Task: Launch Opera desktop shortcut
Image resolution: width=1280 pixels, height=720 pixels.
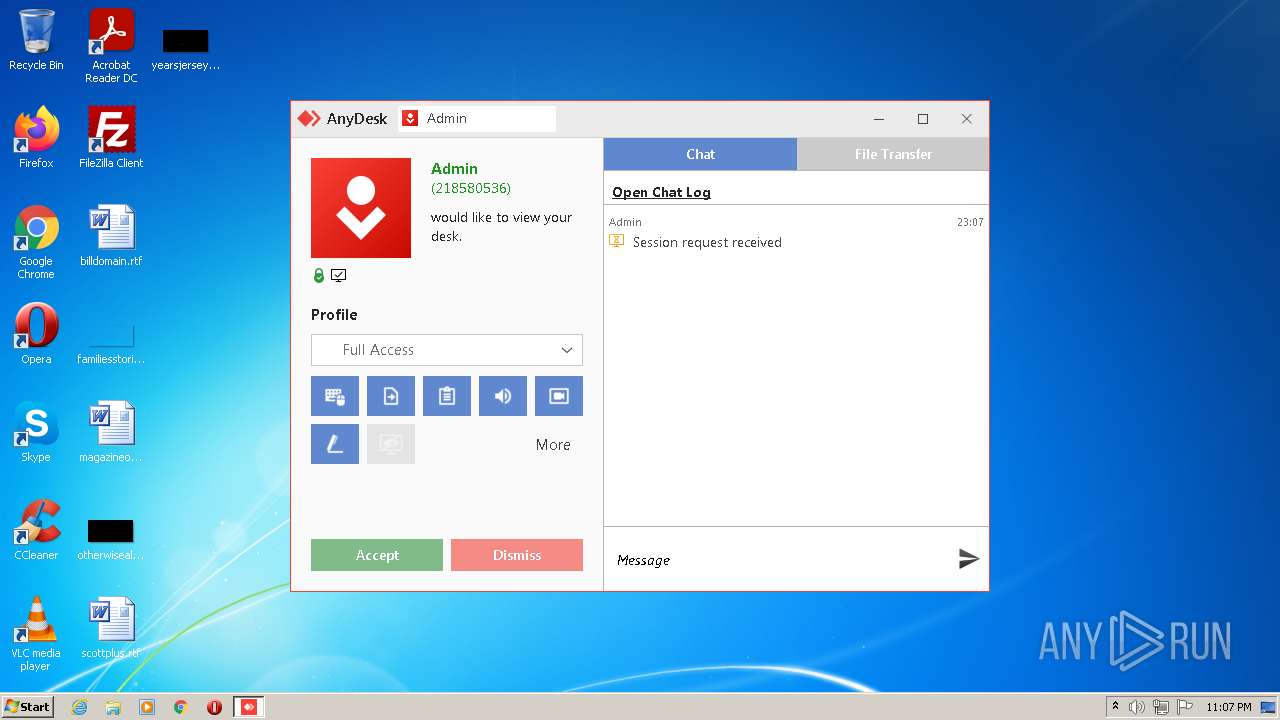Action: click(36, 334)
